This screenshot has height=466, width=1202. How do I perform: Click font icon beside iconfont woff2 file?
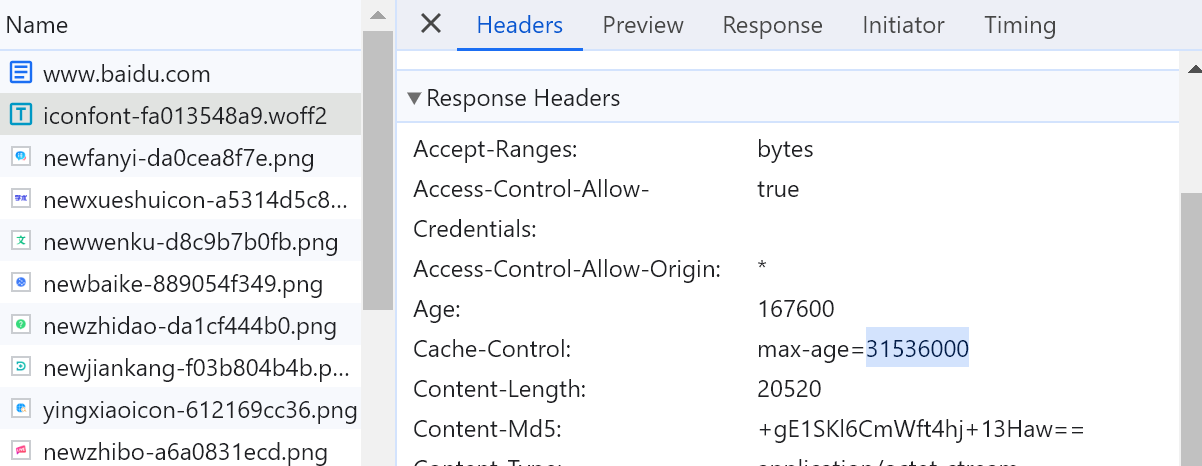tap(20, 115)
